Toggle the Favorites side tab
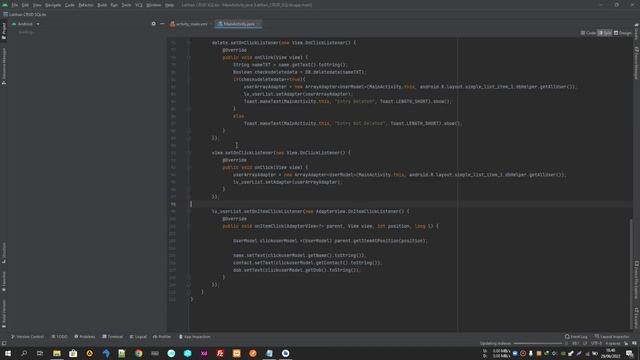Screen dimensions: 640x360 [4, 282]
